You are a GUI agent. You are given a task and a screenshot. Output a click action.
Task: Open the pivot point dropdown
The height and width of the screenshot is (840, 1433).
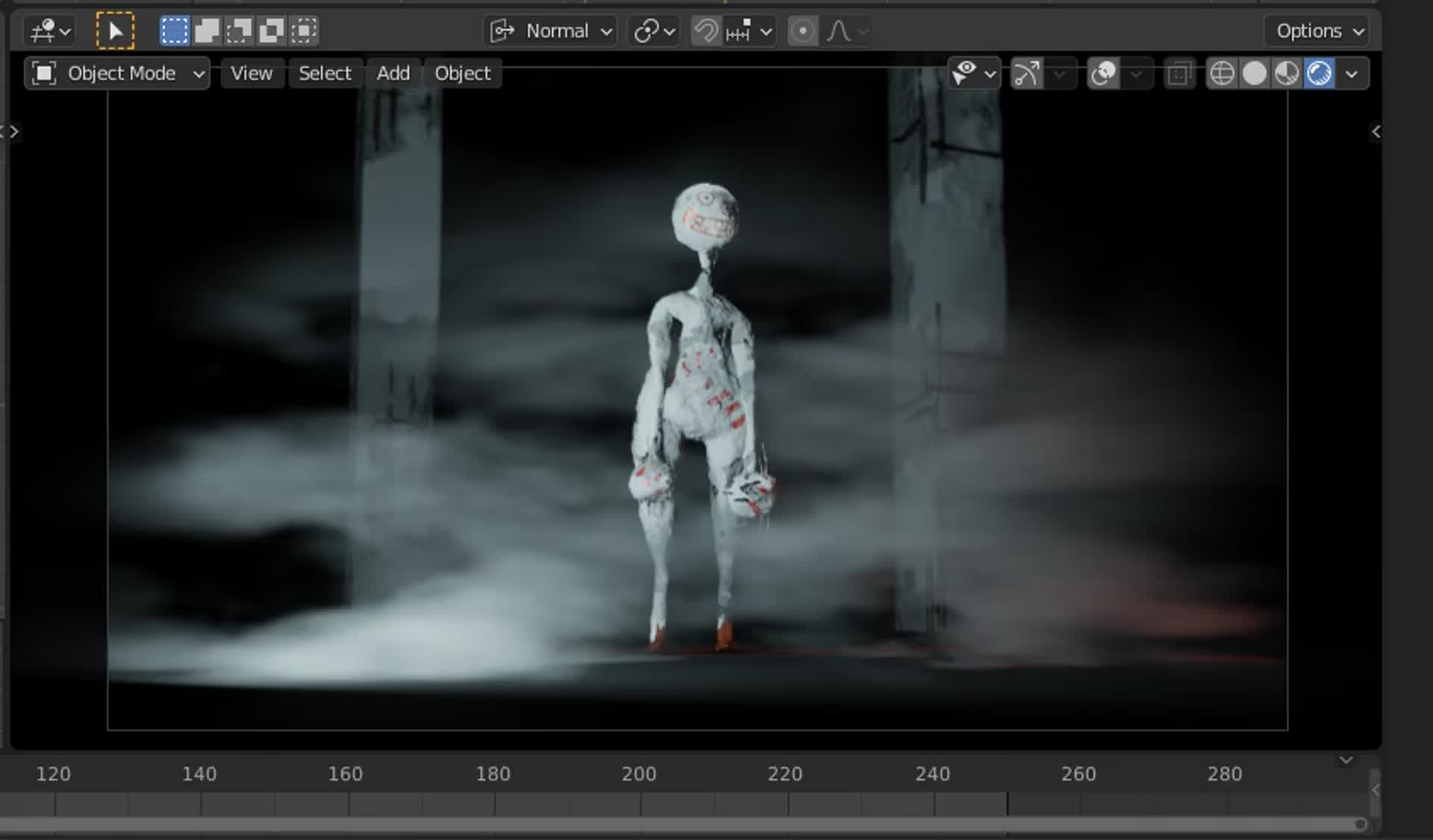[x=654, y=31]
